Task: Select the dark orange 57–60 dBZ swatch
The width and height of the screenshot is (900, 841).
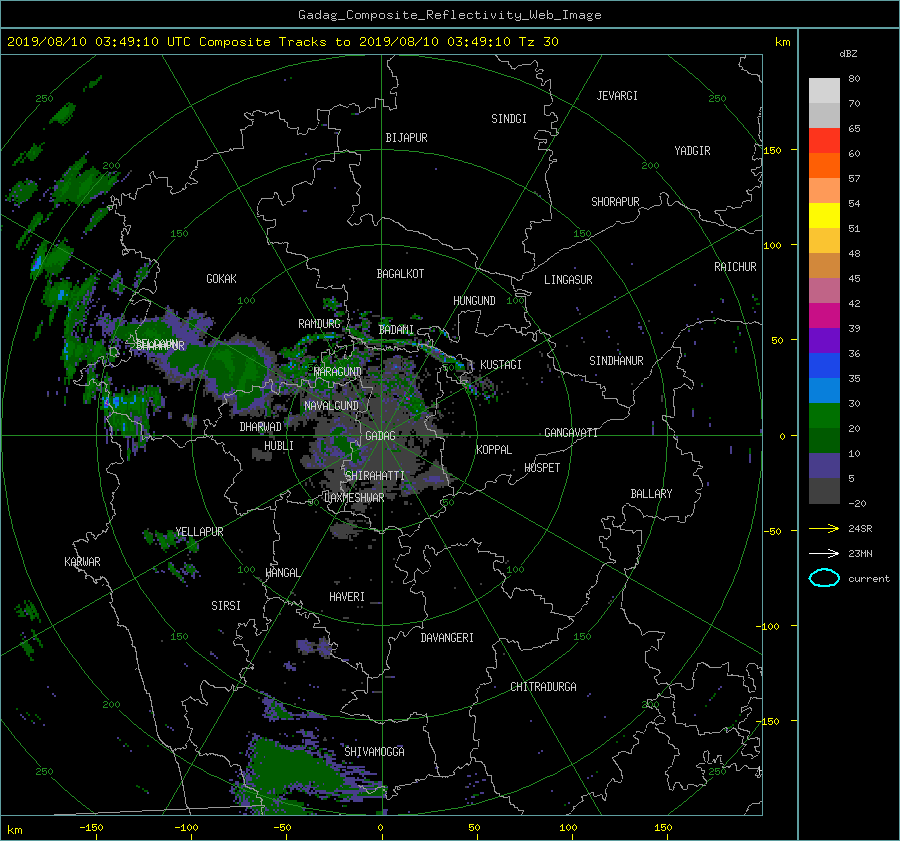Action: (824, 165)
